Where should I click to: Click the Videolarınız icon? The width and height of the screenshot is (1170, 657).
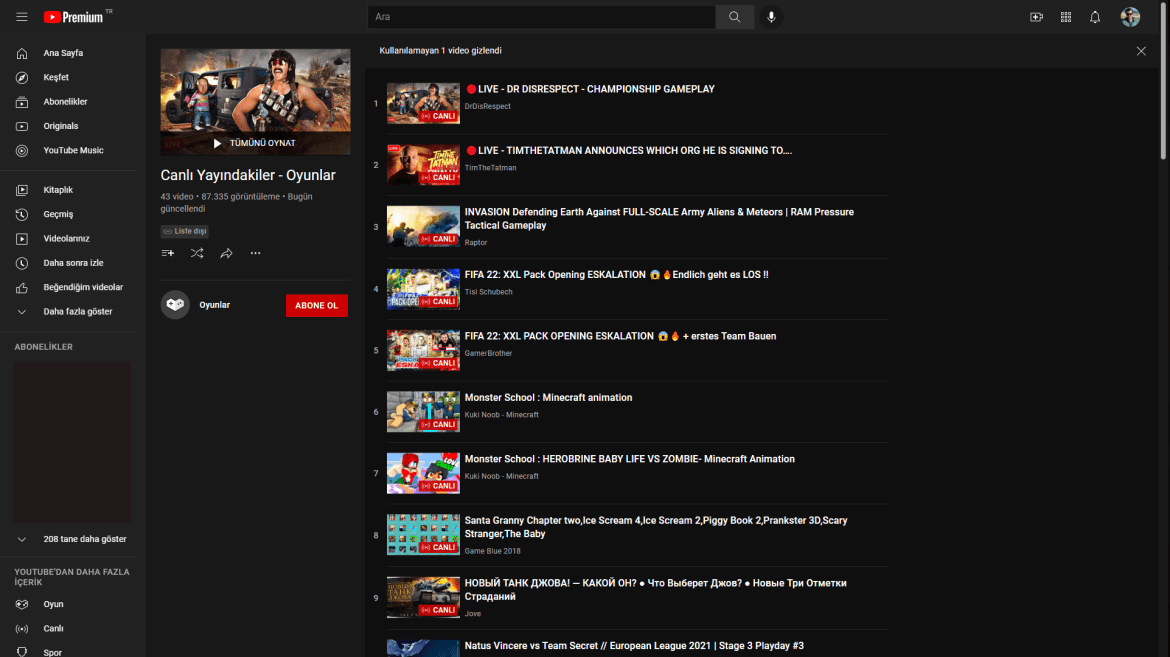tap(22, 239)
